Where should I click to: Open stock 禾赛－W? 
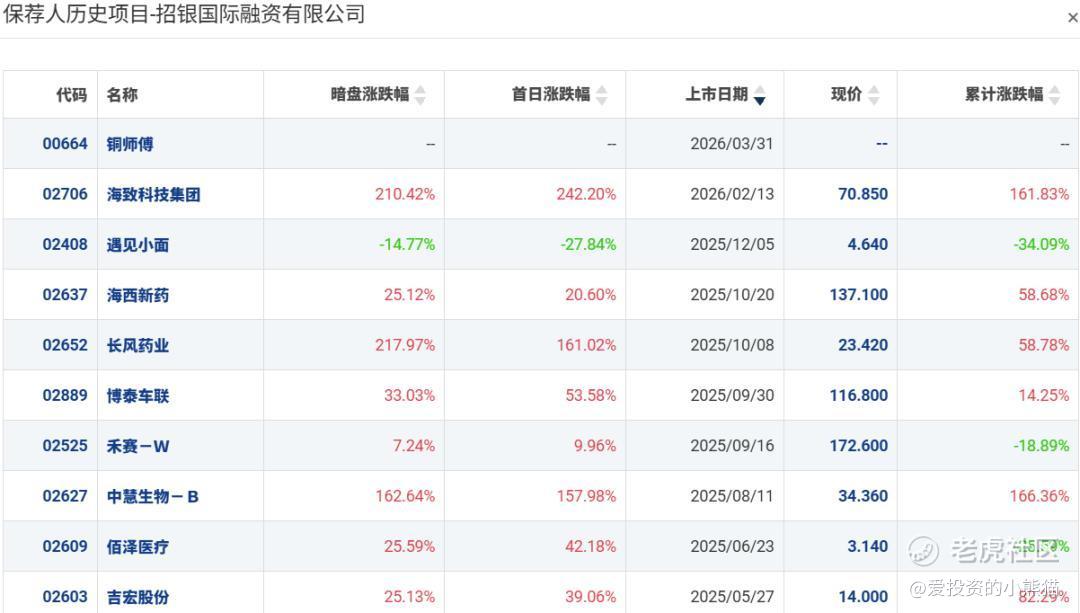(x=137, y=446)
